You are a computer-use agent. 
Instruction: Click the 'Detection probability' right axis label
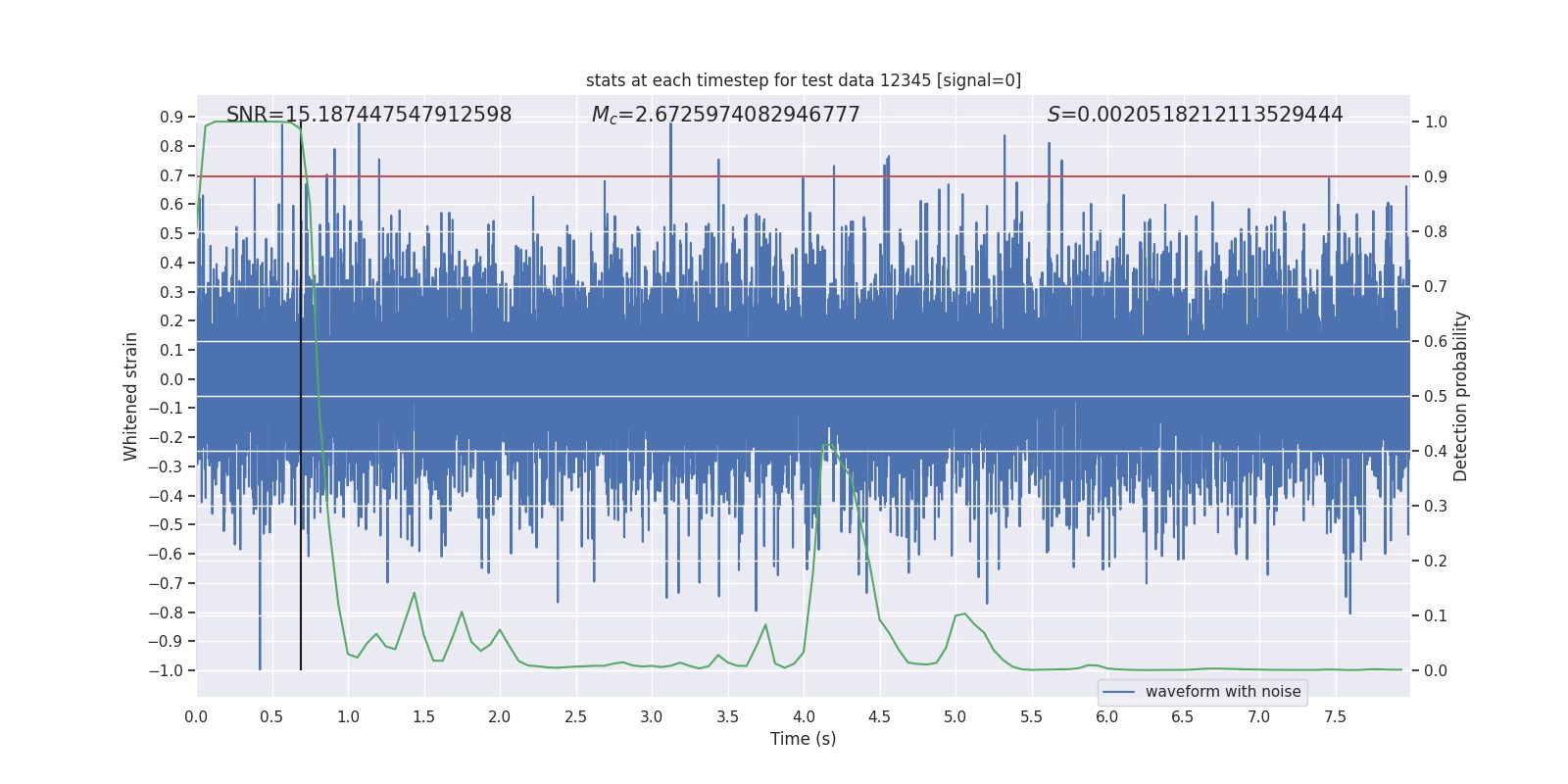[x=1460, y=396]
